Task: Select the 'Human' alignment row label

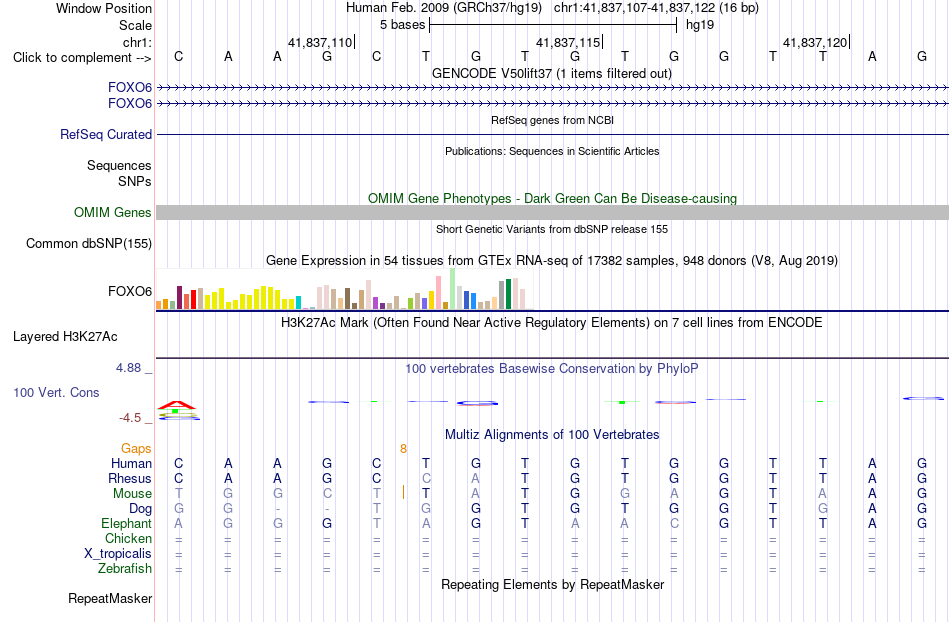Action: pyautogui.click(x=131, y=463)
